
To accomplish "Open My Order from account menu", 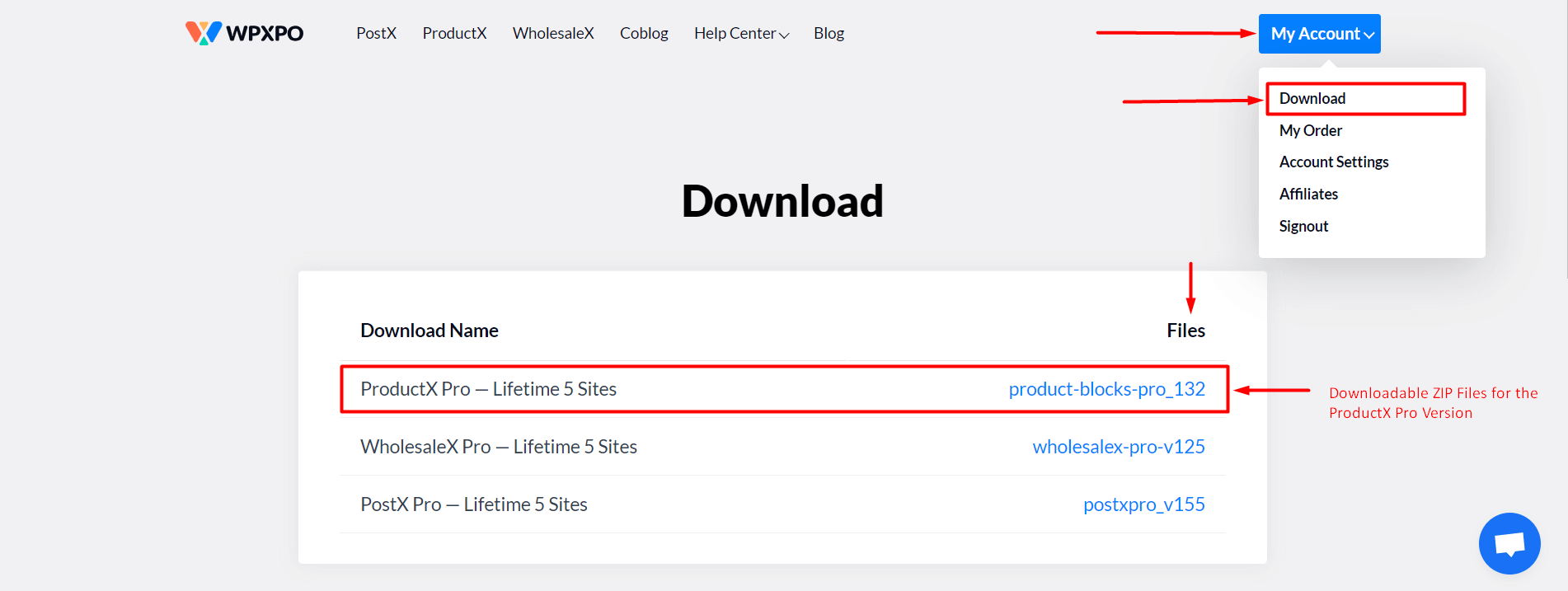I will (x=1311, y=130).
